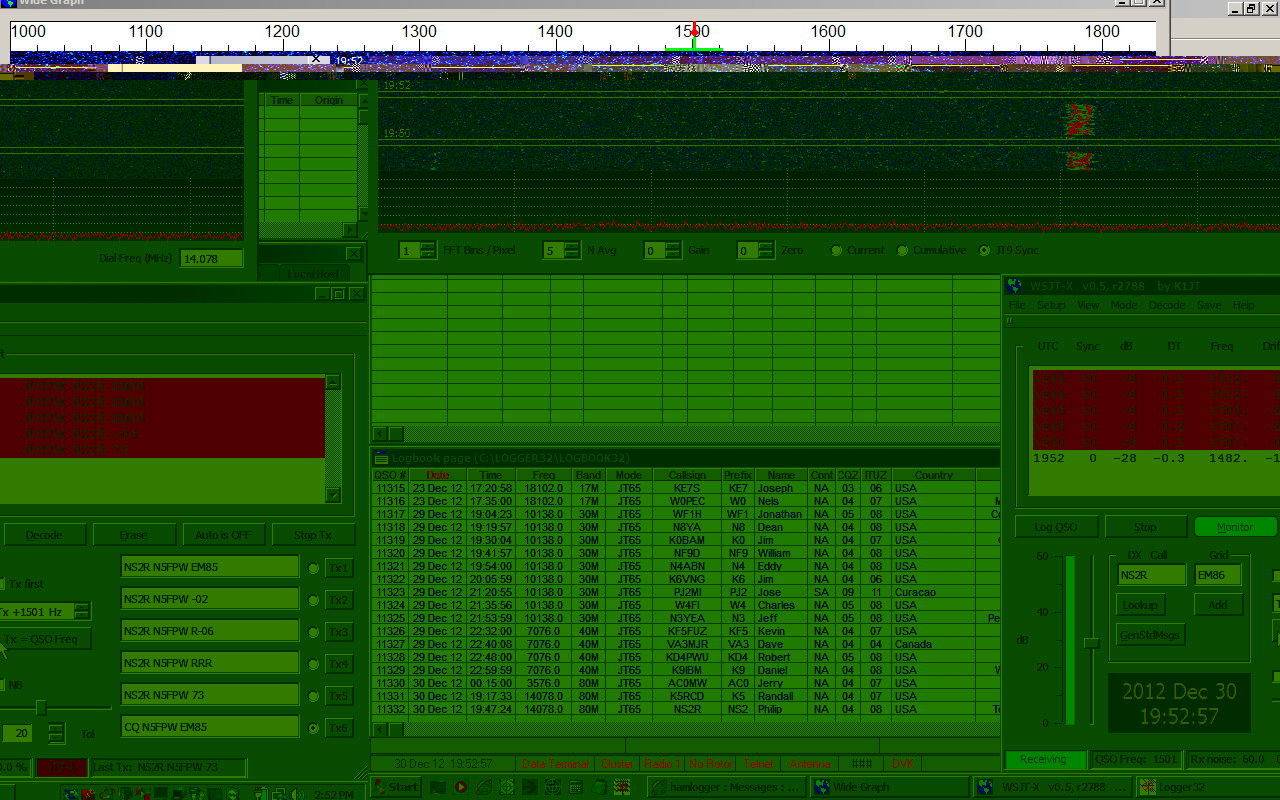Open the Decode menu in WSJT-X
Viewport: 1280px width, 800px height.
tap(1167, 305)
